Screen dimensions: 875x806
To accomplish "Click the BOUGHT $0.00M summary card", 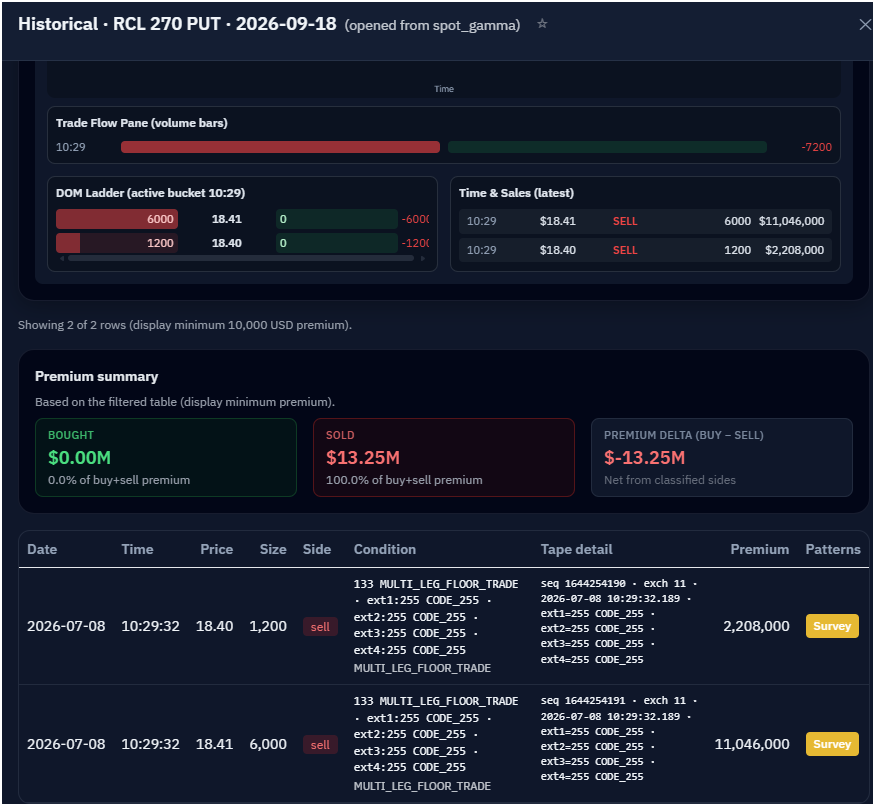I will [166, 457].
